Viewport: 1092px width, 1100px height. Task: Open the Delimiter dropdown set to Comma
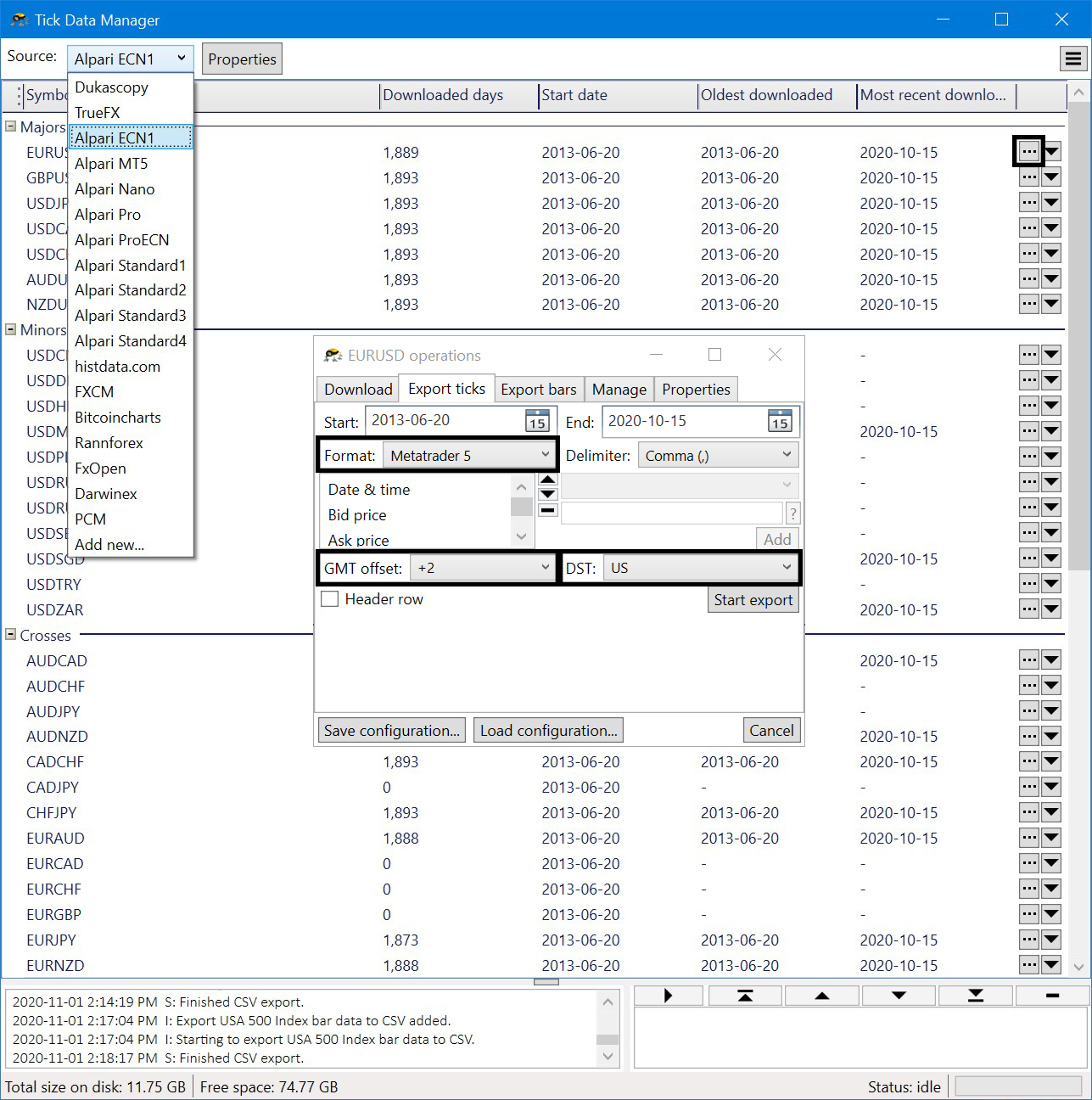click(x=718, y=456)
